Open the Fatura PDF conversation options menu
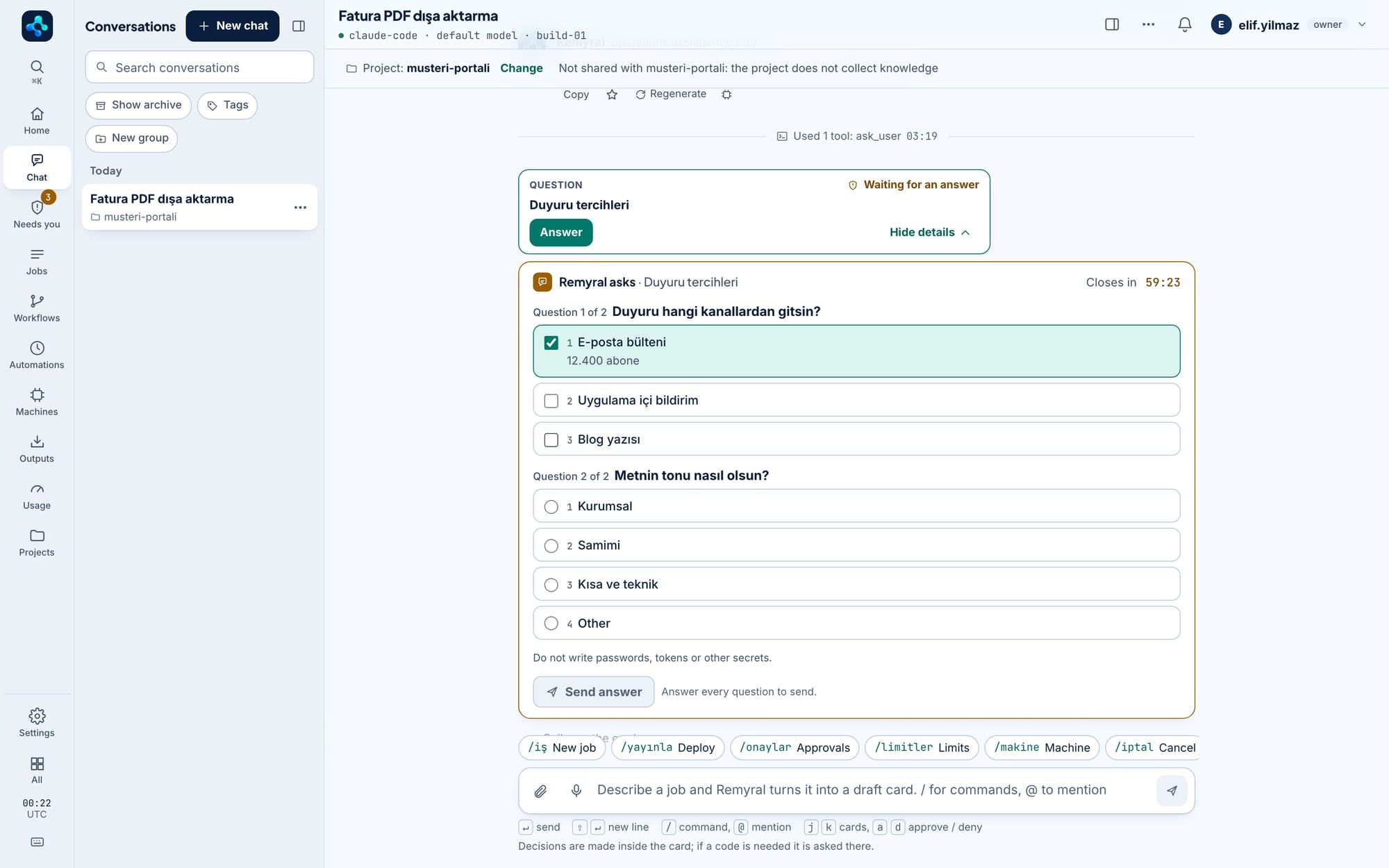The image size is (1389, 868). click(x=300, y=207)
